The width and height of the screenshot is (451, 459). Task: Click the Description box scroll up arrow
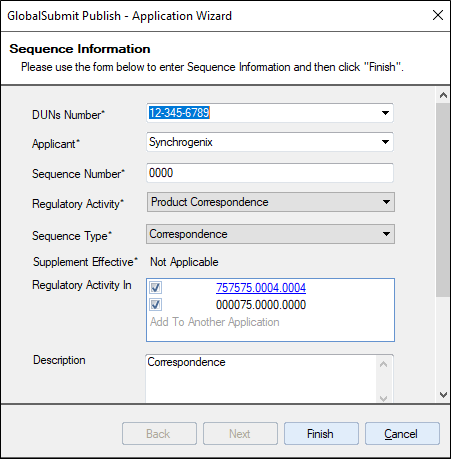(384, 364)
